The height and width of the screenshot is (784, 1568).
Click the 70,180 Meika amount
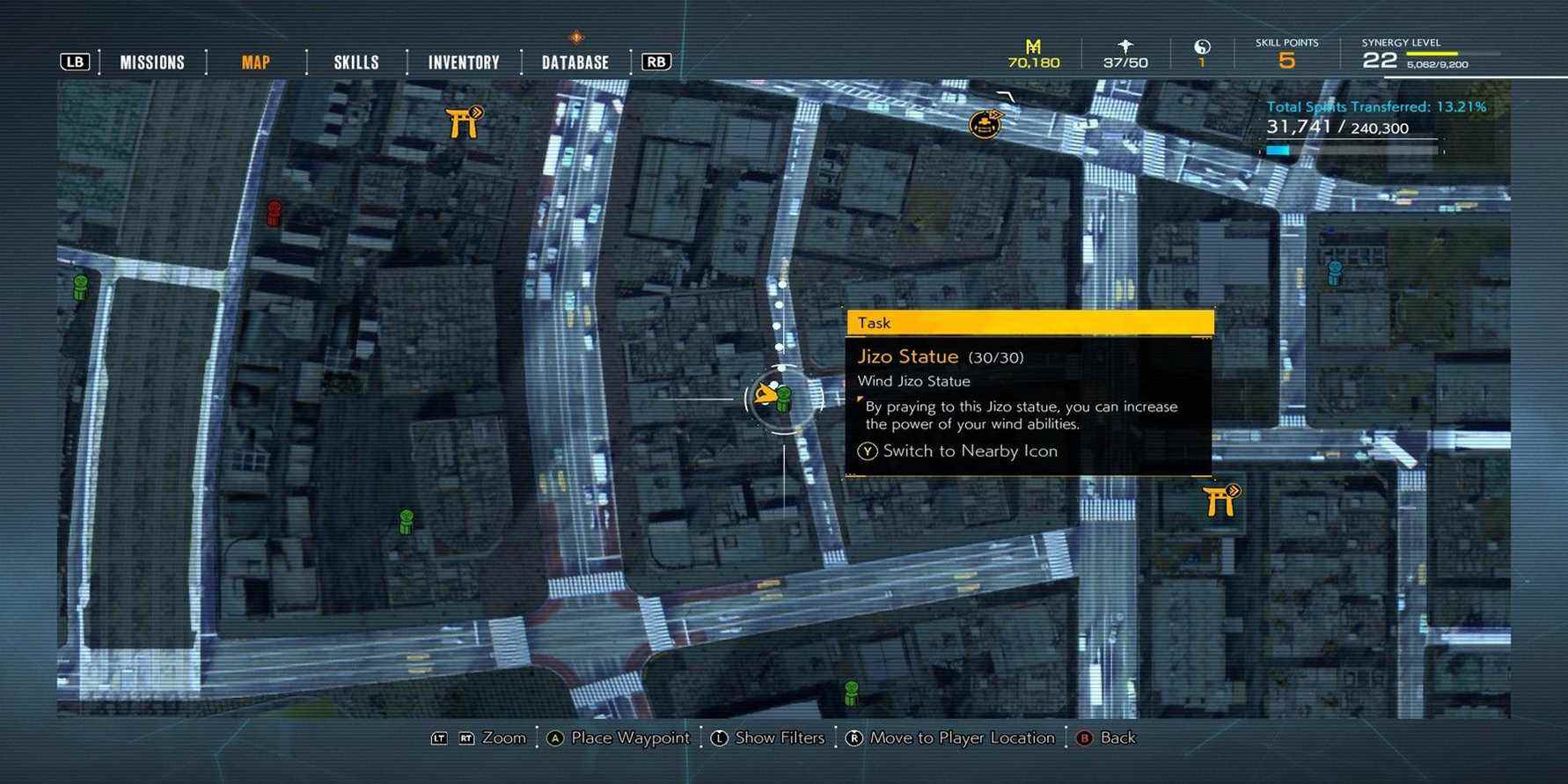[x=1034, y=63]
